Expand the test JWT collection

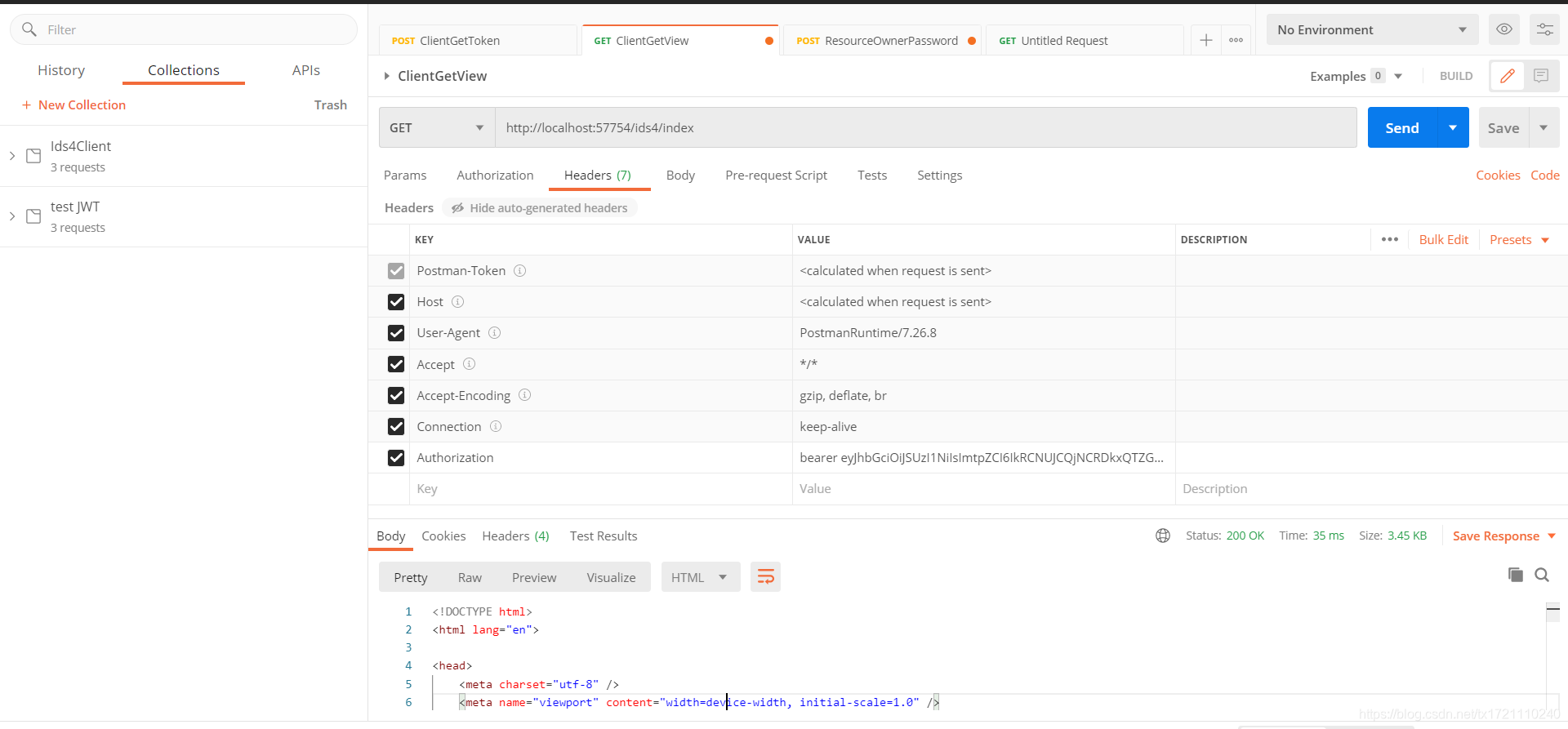tap(12, 216)
